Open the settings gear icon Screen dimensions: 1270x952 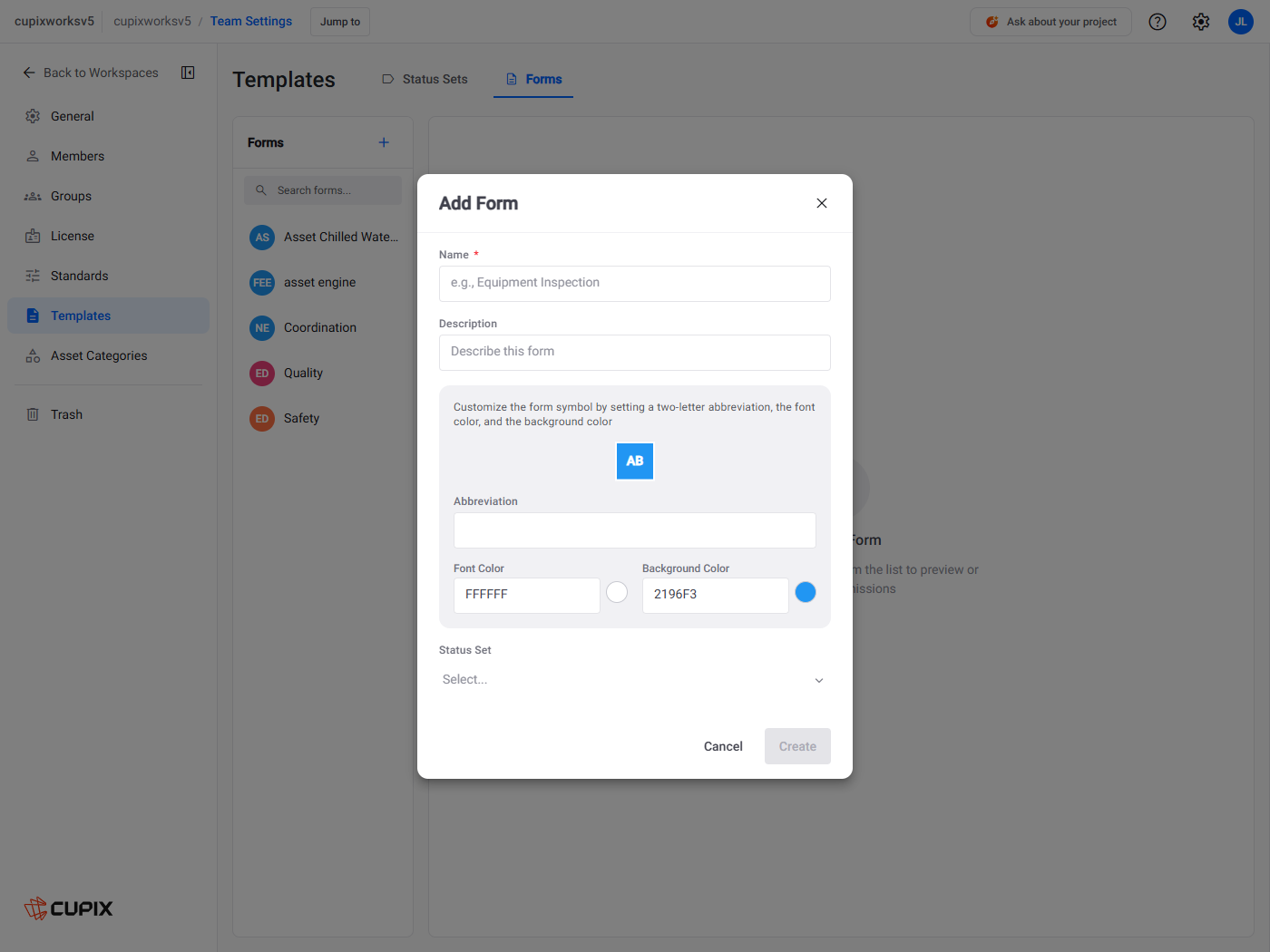[1201, 22]
